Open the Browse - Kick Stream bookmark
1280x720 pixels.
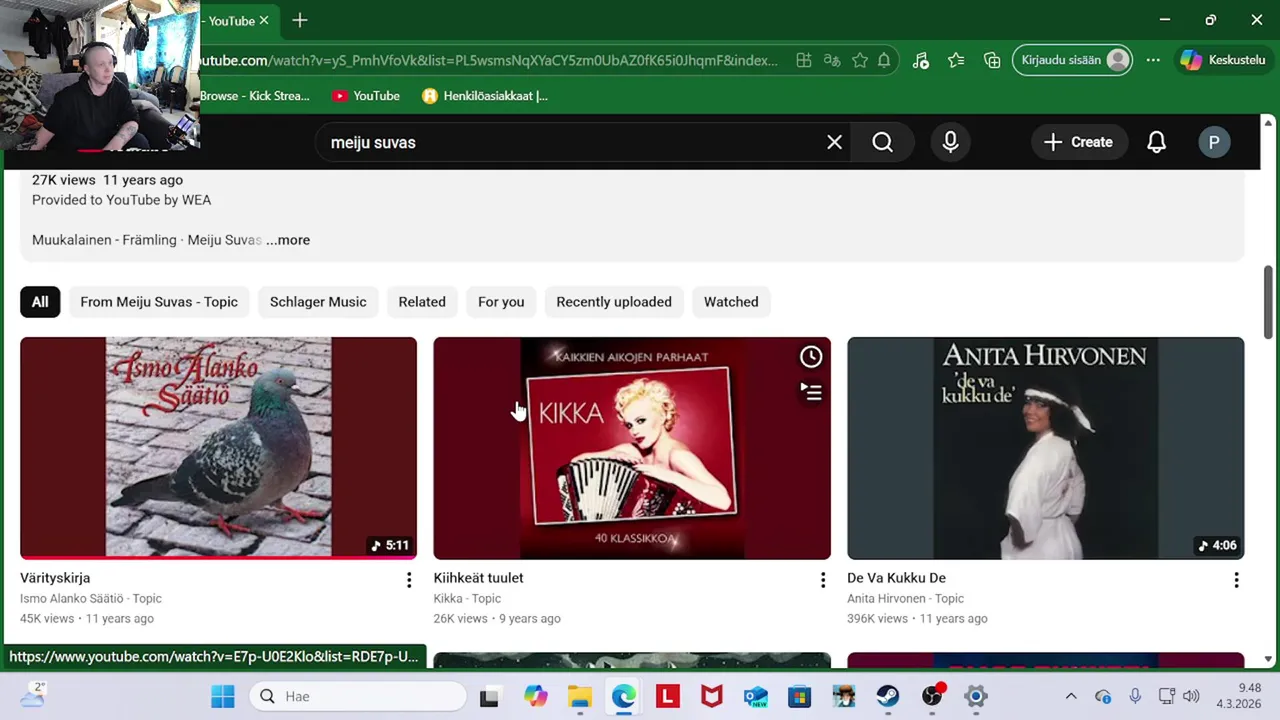point(255,96)
